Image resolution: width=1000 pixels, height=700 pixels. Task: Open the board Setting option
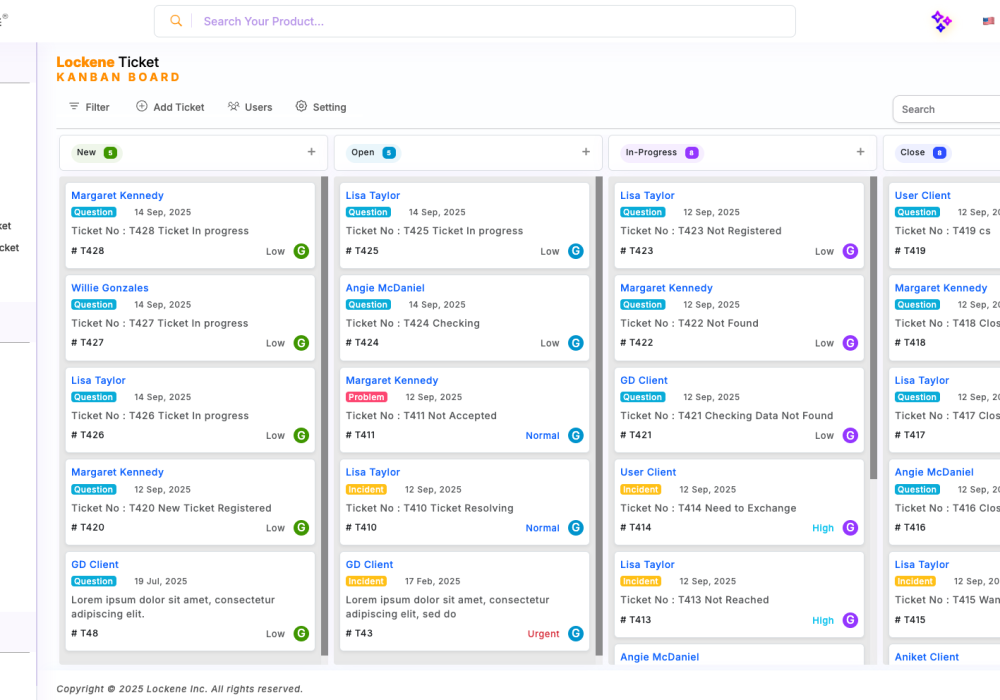coord(321,107)
